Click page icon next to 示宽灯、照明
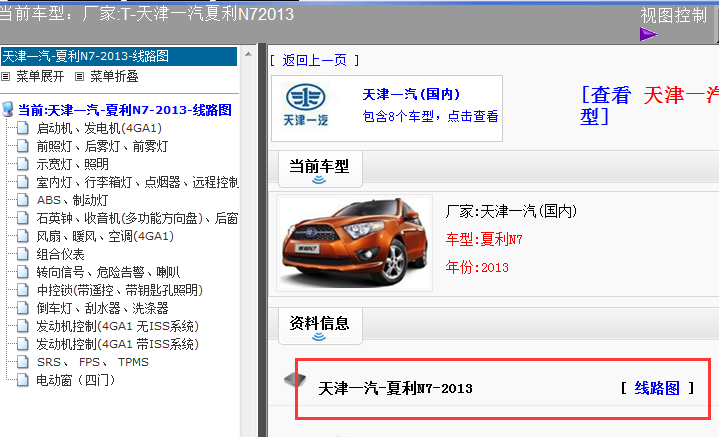 (x=22, y=164)
